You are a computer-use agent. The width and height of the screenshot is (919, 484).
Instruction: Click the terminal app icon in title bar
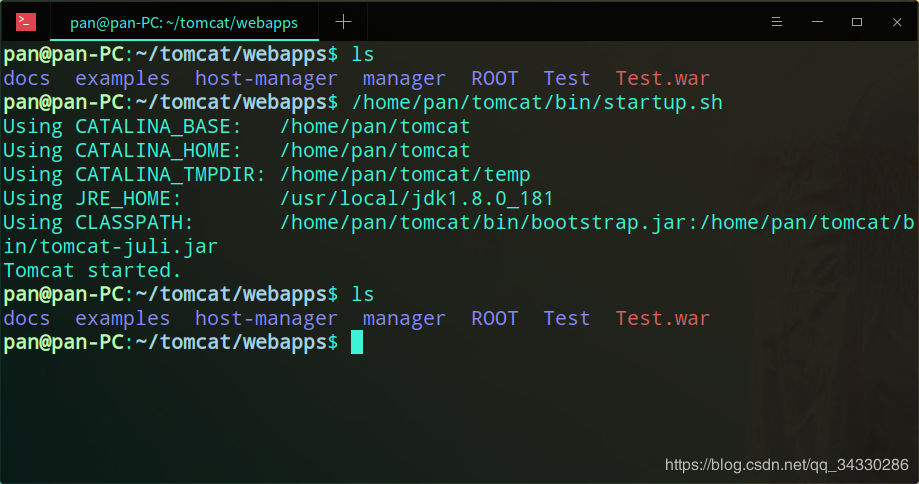click(26, 21)
